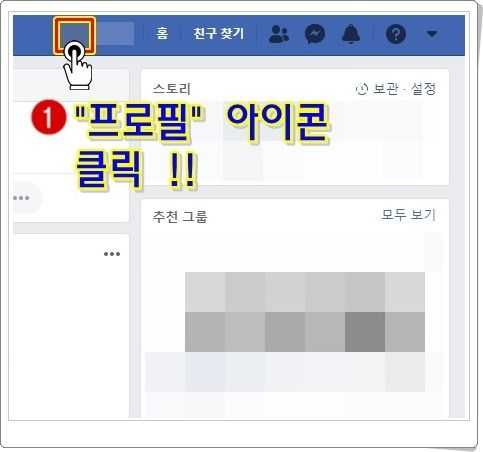Click the blurred story tile under 스토리
This screenshot has width=483, height=452.
pos(243,142)
